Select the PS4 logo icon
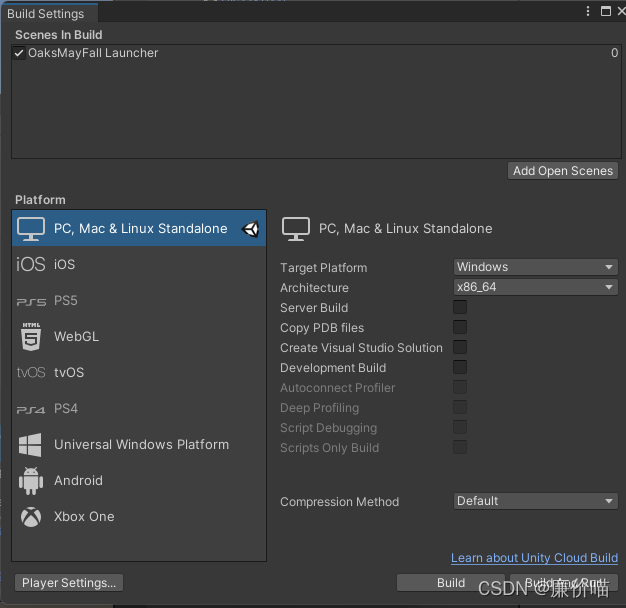 [x=31, y=410]
